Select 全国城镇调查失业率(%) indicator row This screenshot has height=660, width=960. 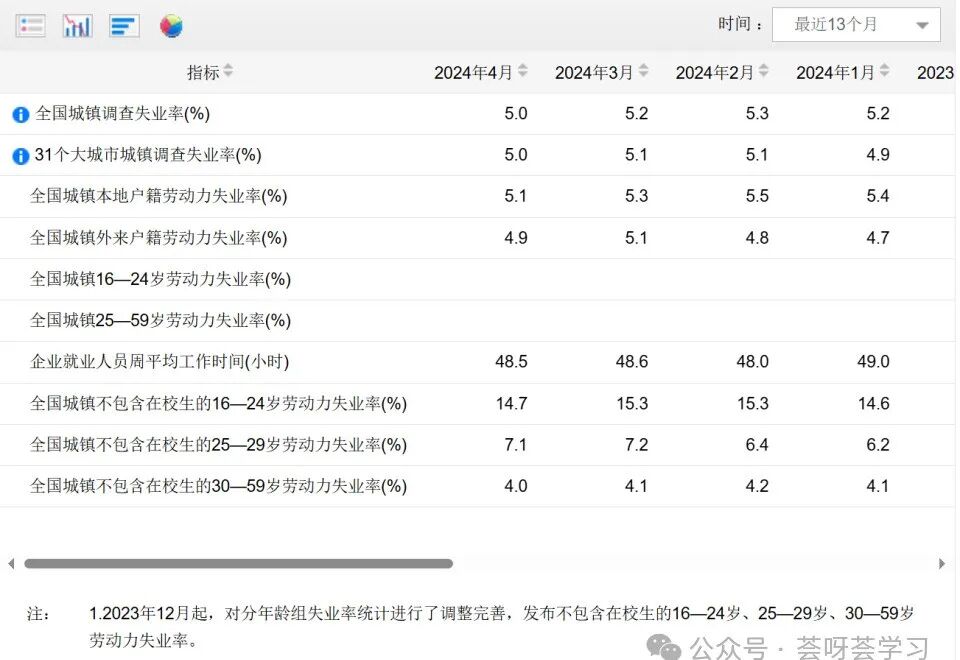[122, 113]
